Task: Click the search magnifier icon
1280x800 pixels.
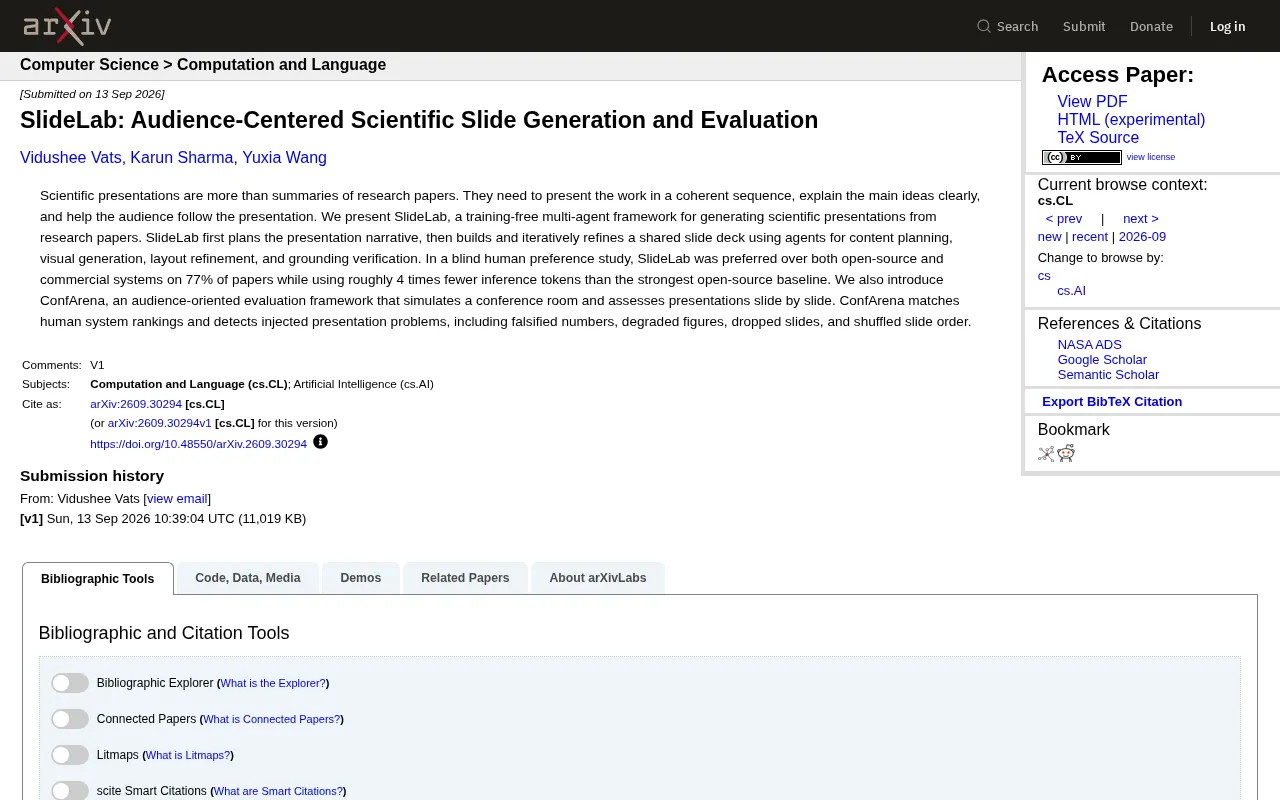Action: pos(984,26)
